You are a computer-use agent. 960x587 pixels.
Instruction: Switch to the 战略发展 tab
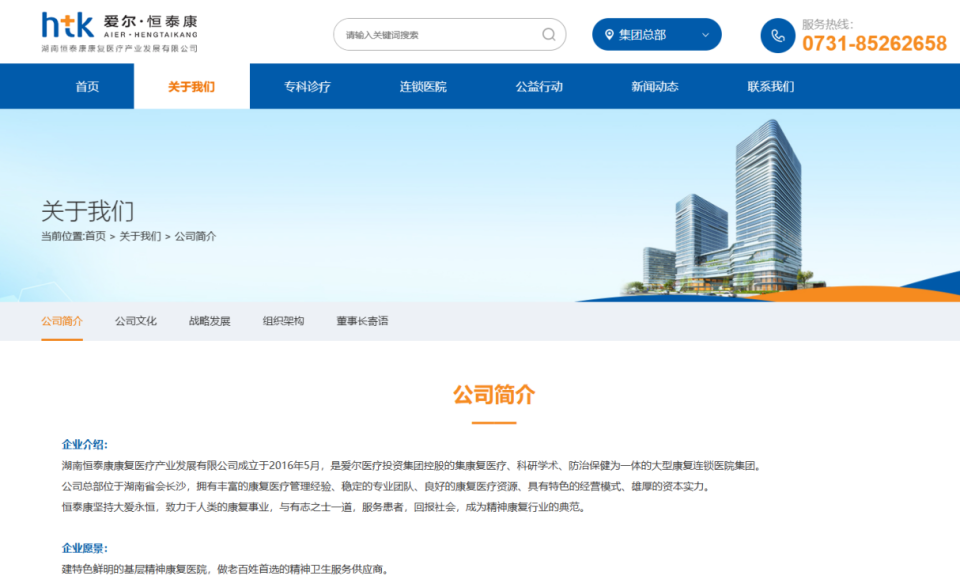point(209,321)
